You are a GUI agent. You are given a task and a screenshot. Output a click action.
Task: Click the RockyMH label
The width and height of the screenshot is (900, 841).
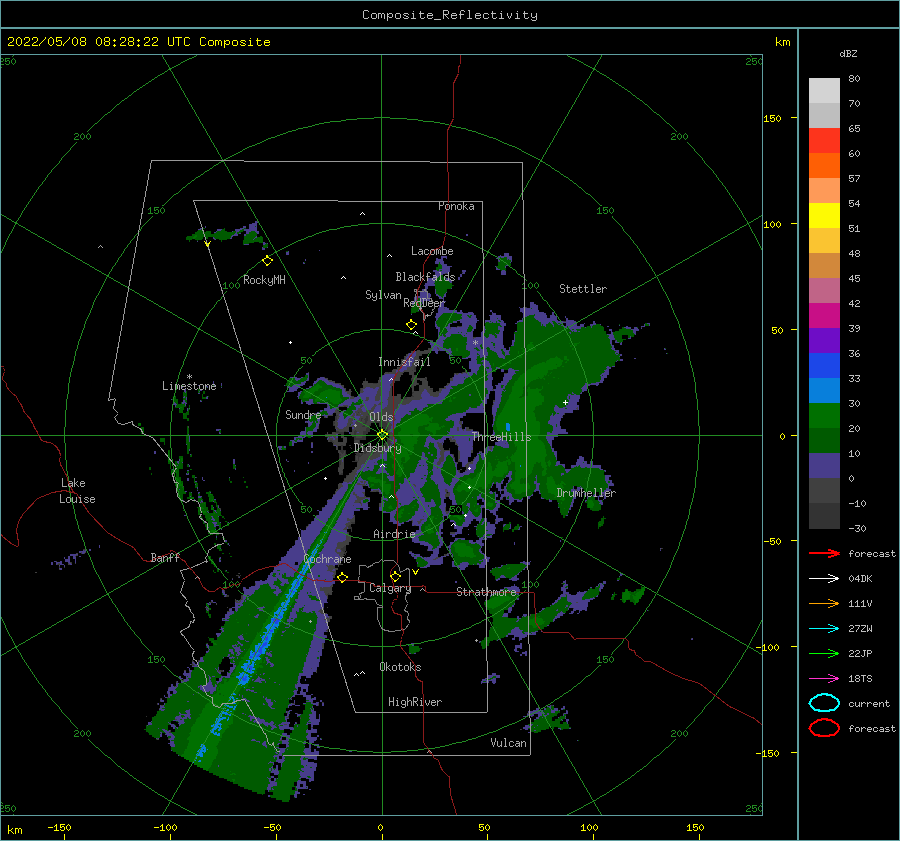point(264,280)
